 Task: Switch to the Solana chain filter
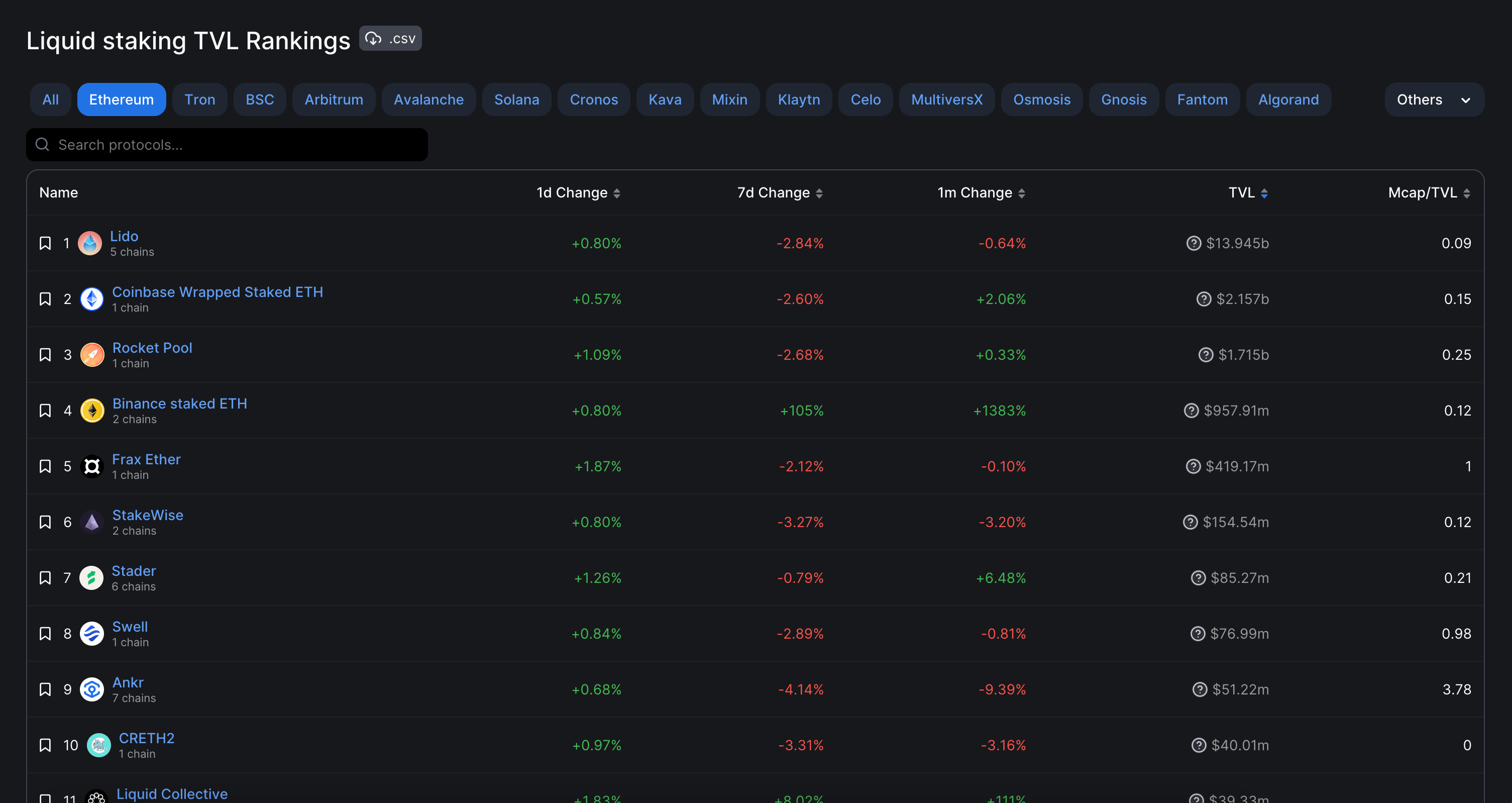[516, 99]
